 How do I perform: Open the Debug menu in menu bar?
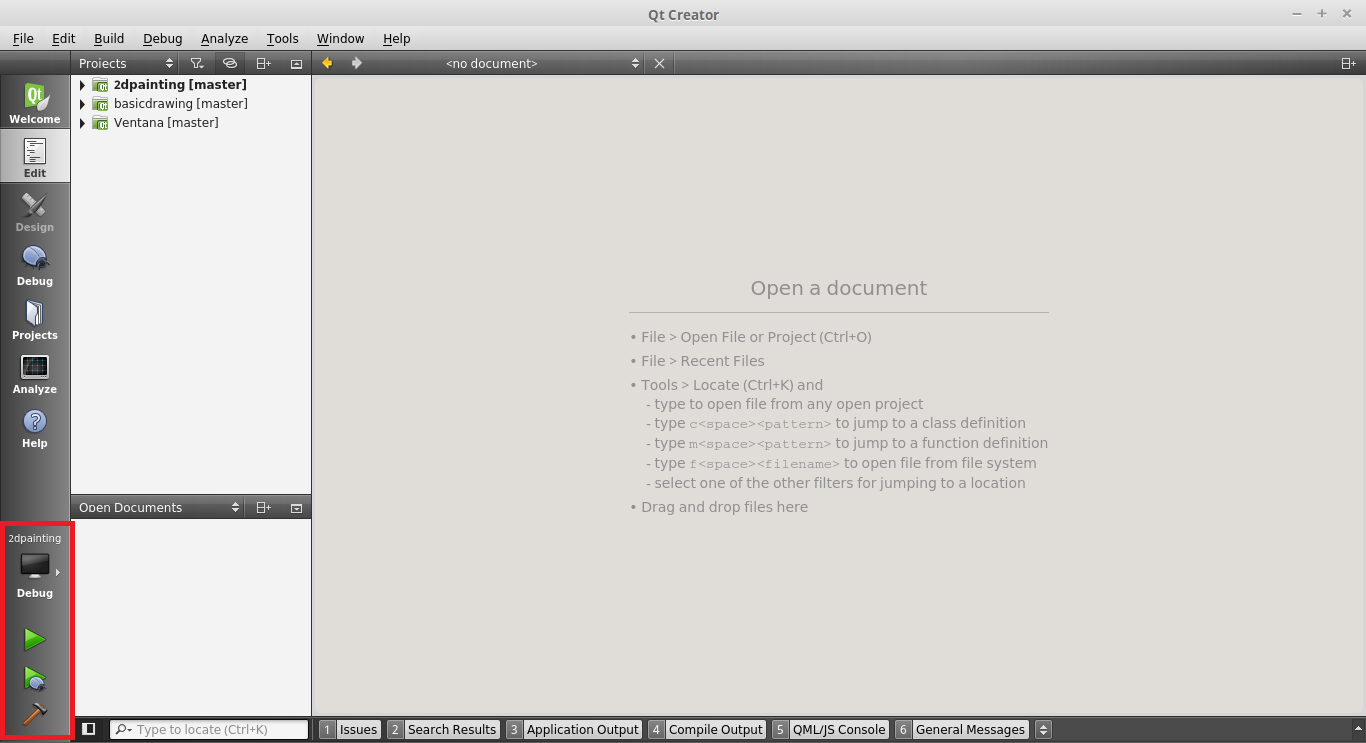pyautogui.click(x=162, y=38)
